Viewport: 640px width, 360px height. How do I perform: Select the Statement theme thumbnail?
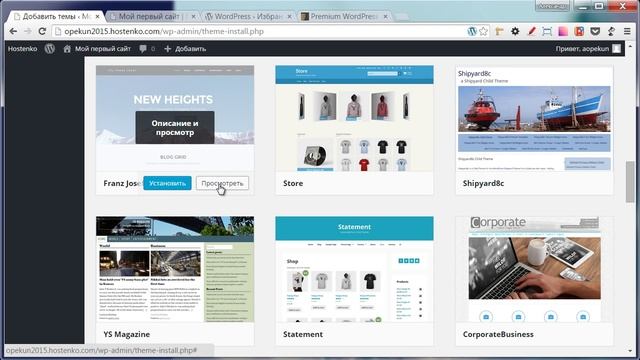tap(354, 269)
